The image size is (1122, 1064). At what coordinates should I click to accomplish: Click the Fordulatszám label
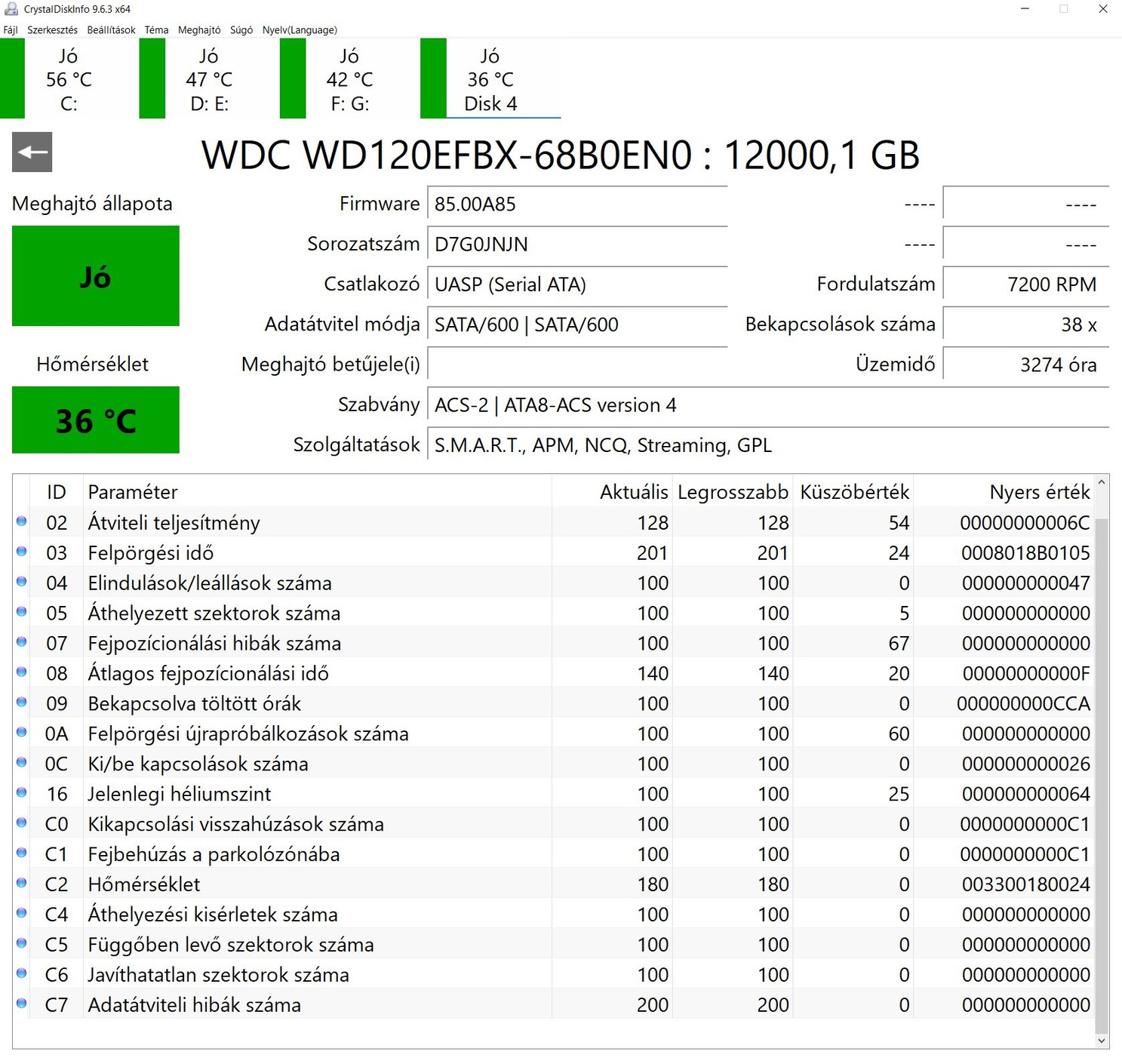pos(876,284)
